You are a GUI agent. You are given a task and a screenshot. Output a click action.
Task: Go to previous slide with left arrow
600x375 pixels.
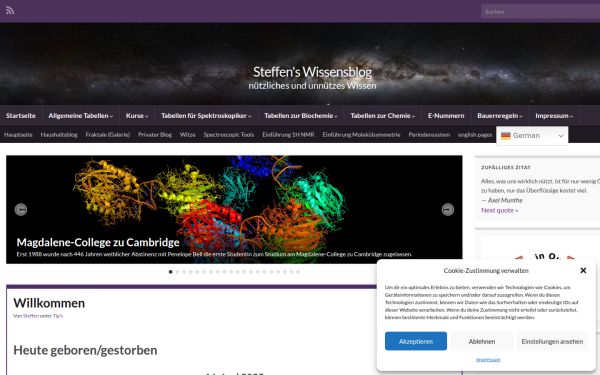21,210
